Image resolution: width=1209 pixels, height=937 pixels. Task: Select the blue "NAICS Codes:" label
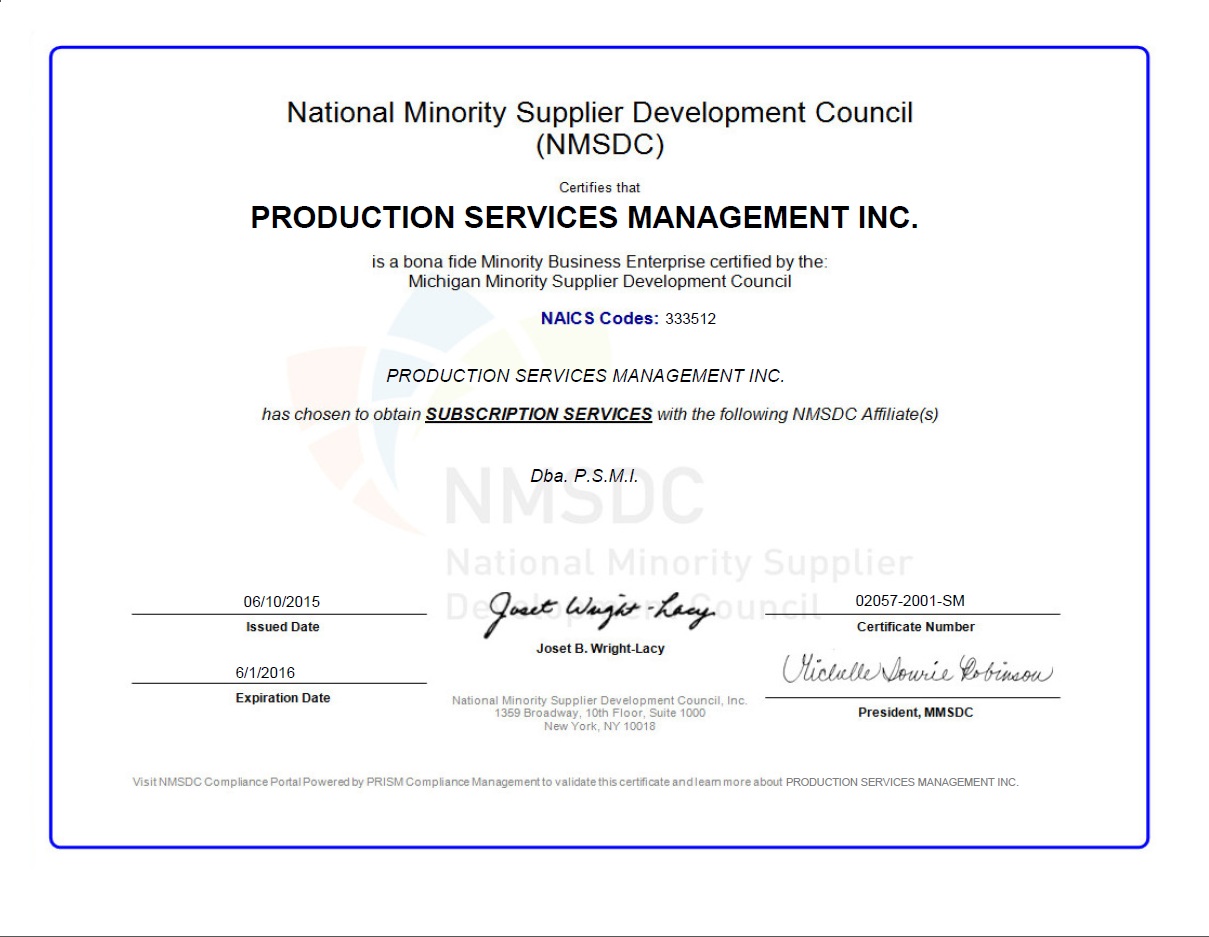point(600,319)
